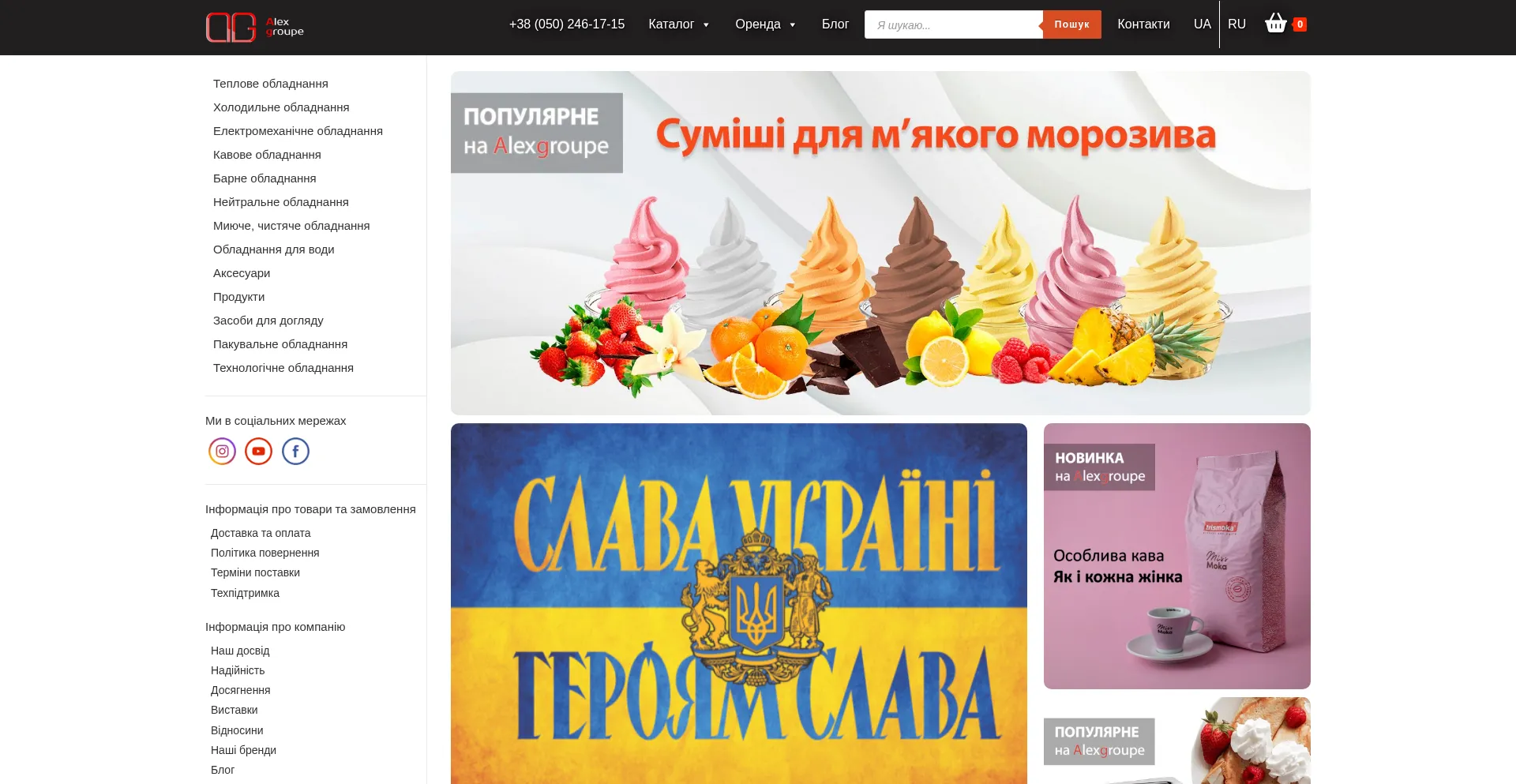Open Доставка та оплата info link

click(x=261, y=533)
